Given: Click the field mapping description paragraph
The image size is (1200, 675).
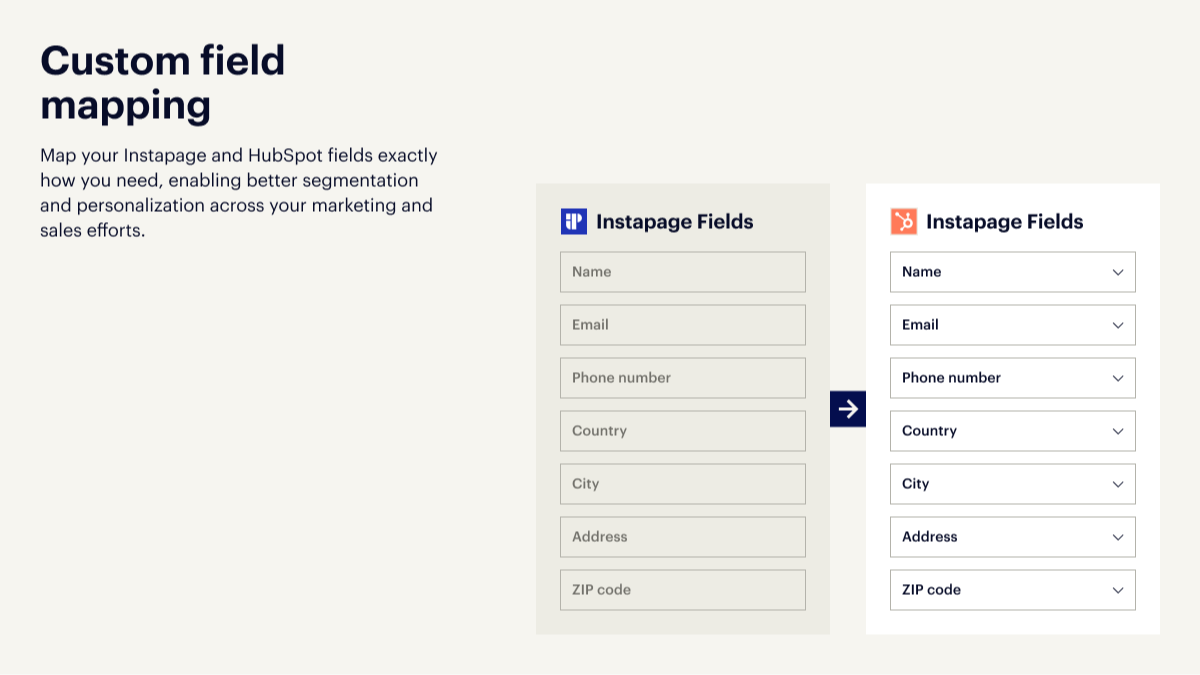Looking at the screenshot, I should click(238, 193).
